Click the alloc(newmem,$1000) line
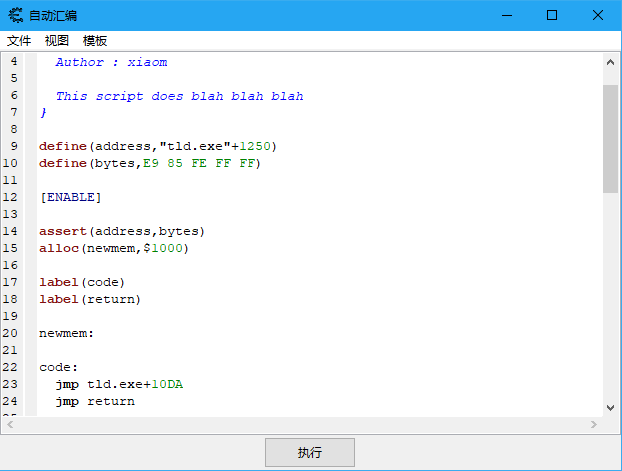622x471 pixels. 113,248
